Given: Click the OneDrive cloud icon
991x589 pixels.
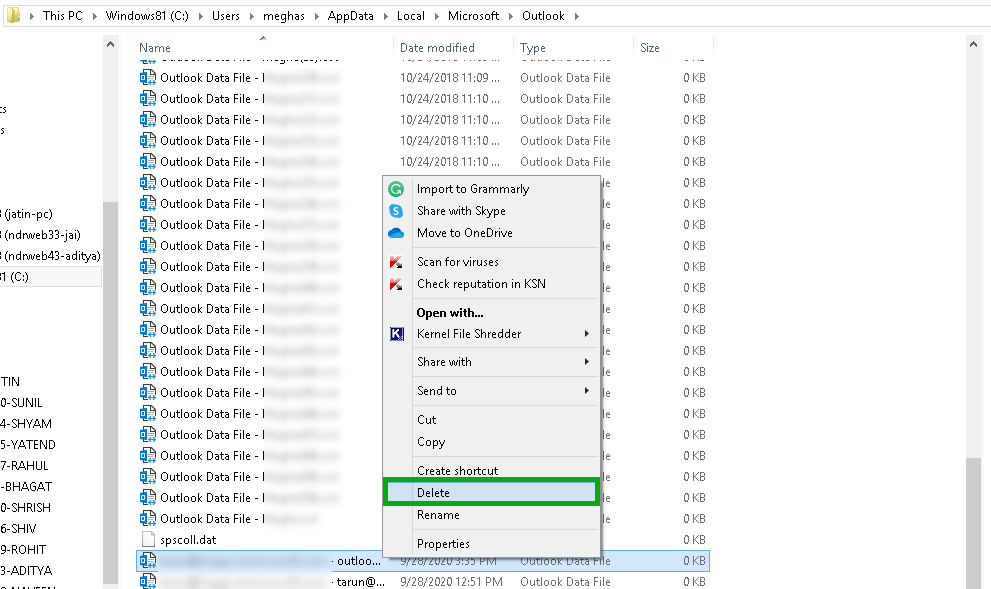Looking at the screenshot, I should pos(397,232).
